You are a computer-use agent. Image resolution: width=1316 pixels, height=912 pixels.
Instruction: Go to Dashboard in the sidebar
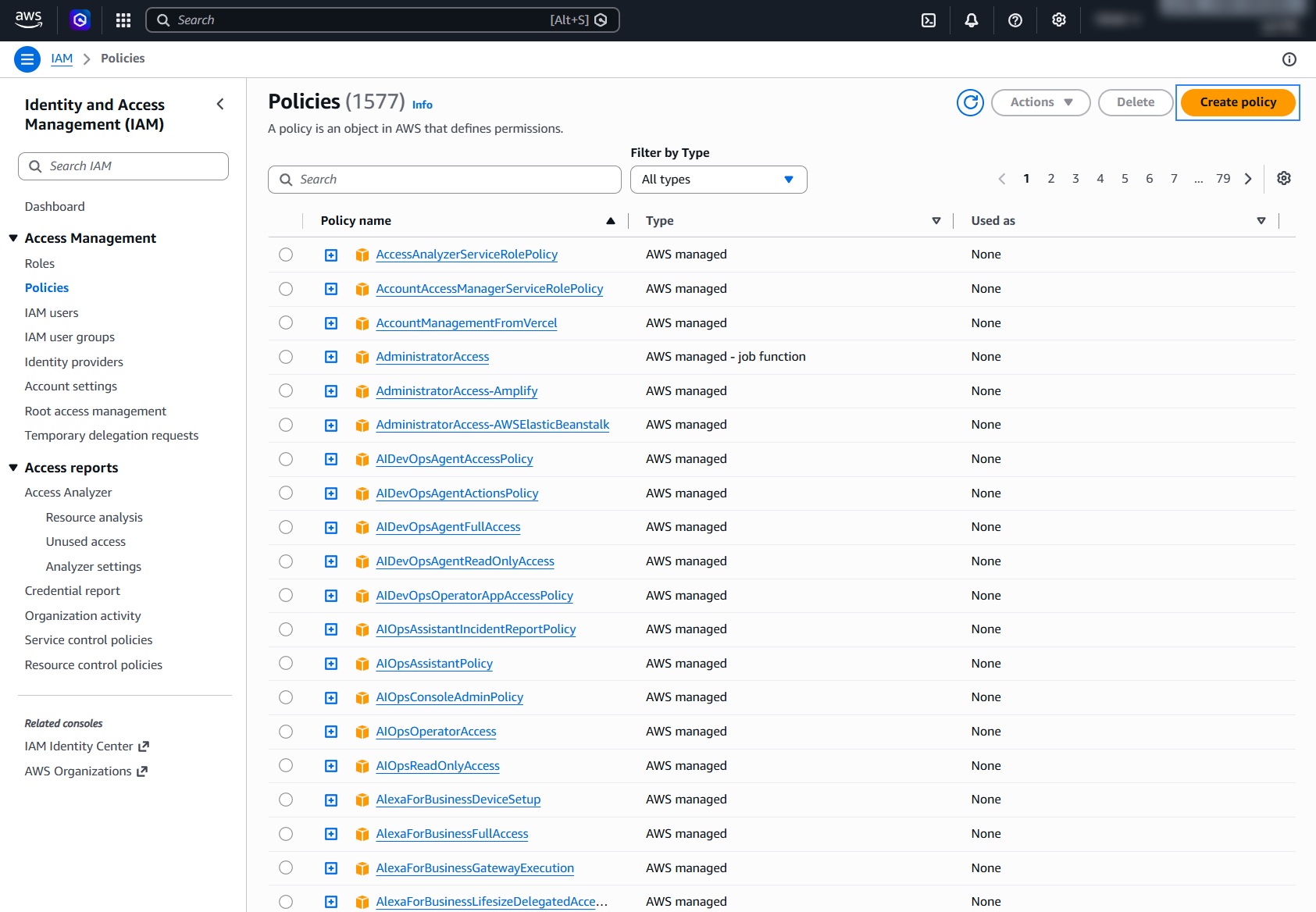(55, 207)
